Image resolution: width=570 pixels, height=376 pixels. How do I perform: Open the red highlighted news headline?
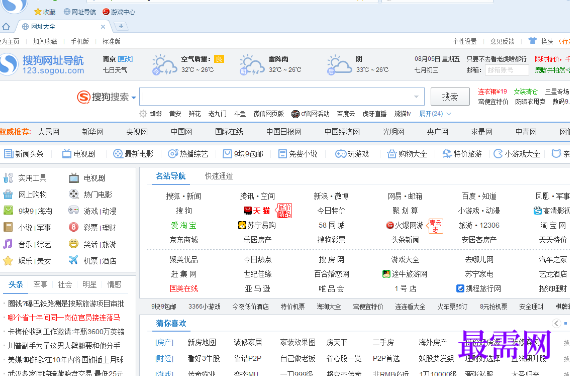tap(64, 317)
